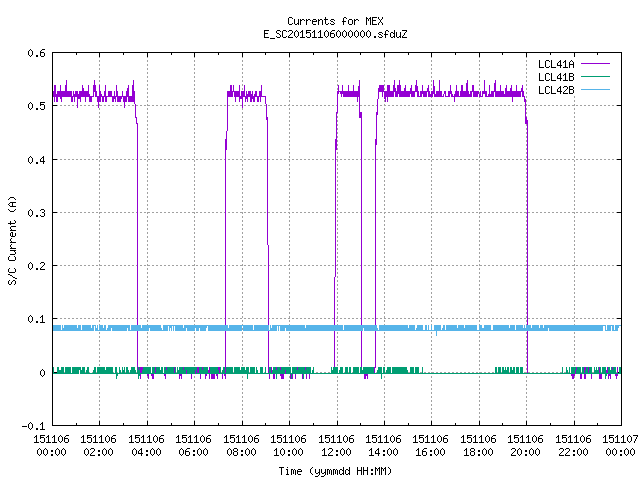Click the x-axis tick 151106 14:00

(x=383, y=446)
